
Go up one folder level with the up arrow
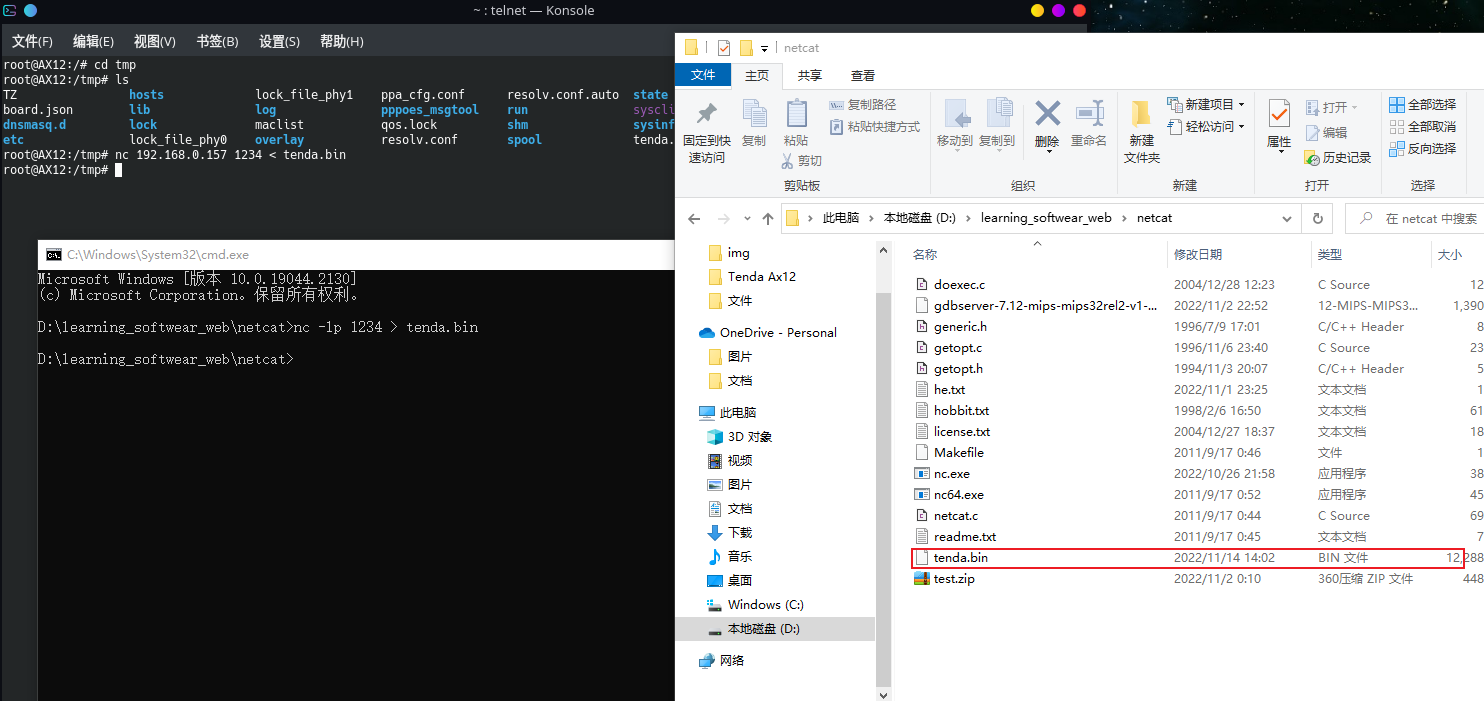[767, 218]
